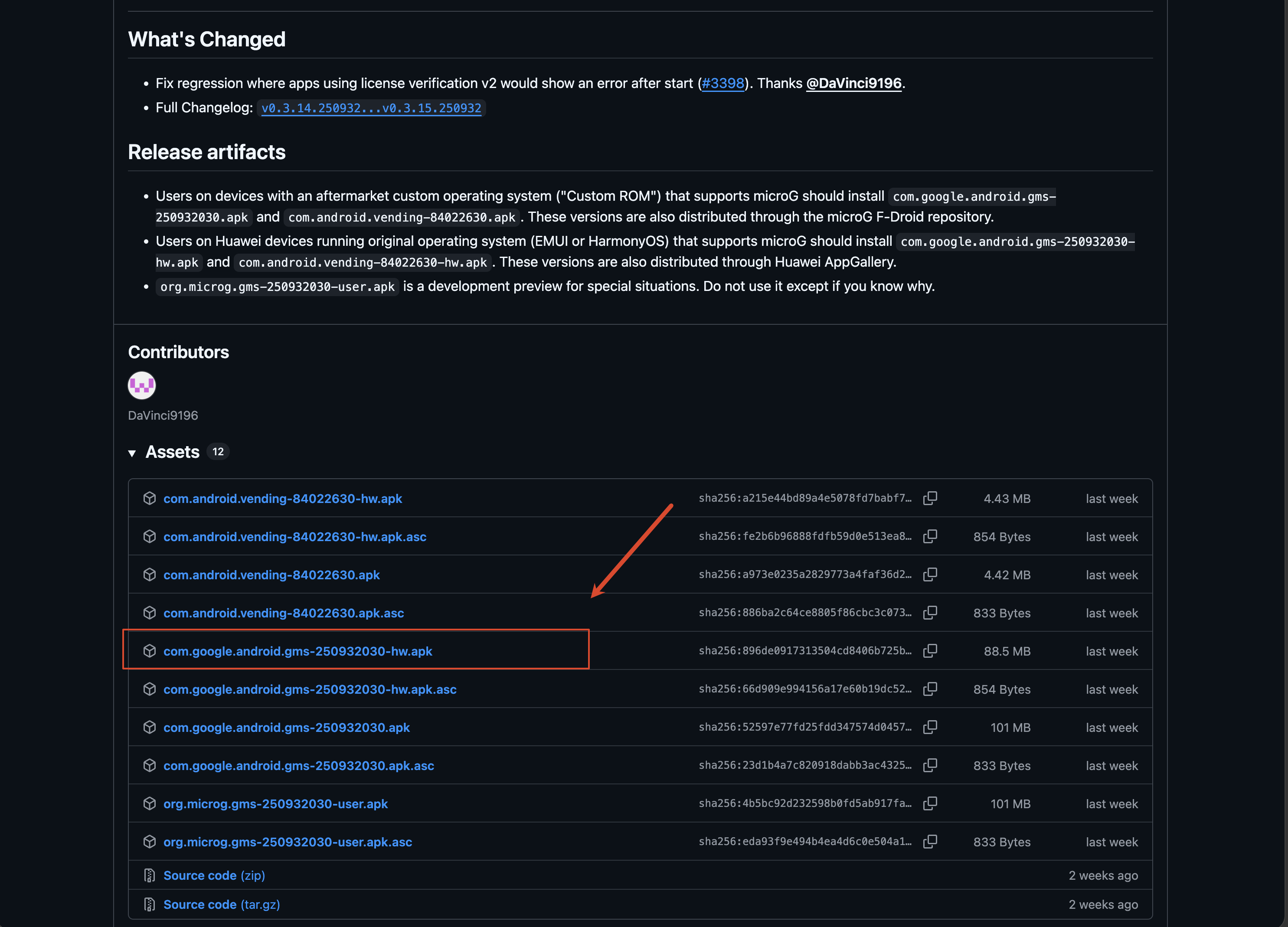
Task: Click package icon beside org.microg.gms-250932030-user.apk
Action: (x=149, y=803)
